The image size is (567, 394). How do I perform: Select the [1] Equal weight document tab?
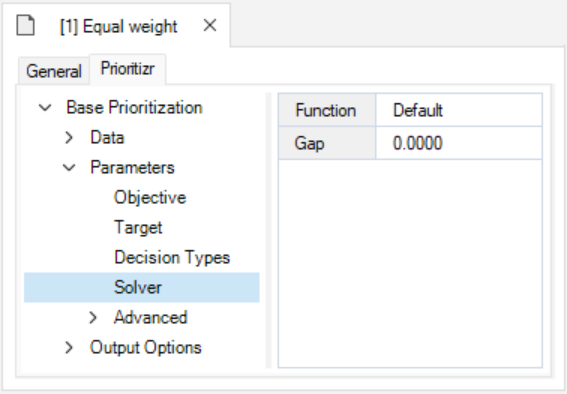pos(119,27)
